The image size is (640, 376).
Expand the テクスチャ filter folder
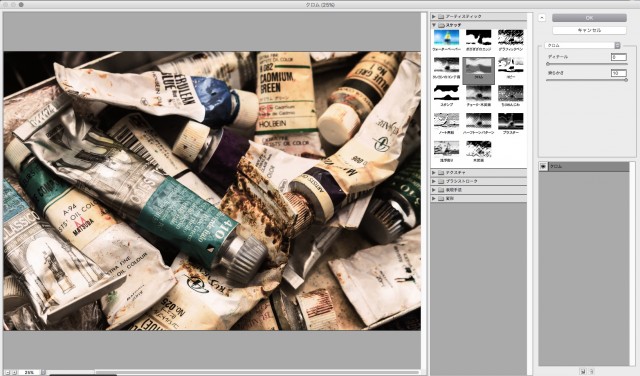pos(478,173)
